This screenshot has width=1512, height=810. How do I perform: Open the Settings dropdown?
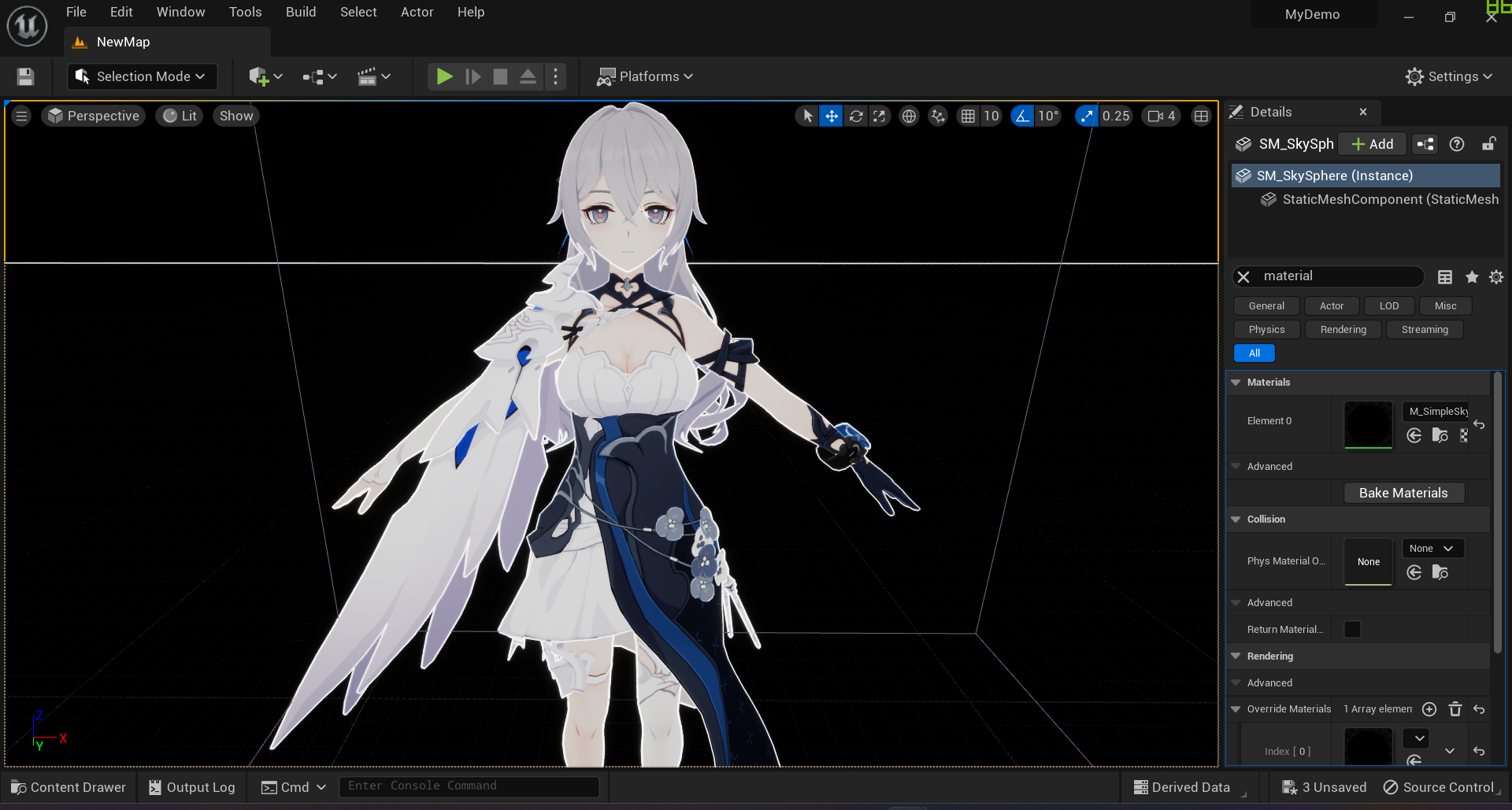click(x=1449, y=76)
